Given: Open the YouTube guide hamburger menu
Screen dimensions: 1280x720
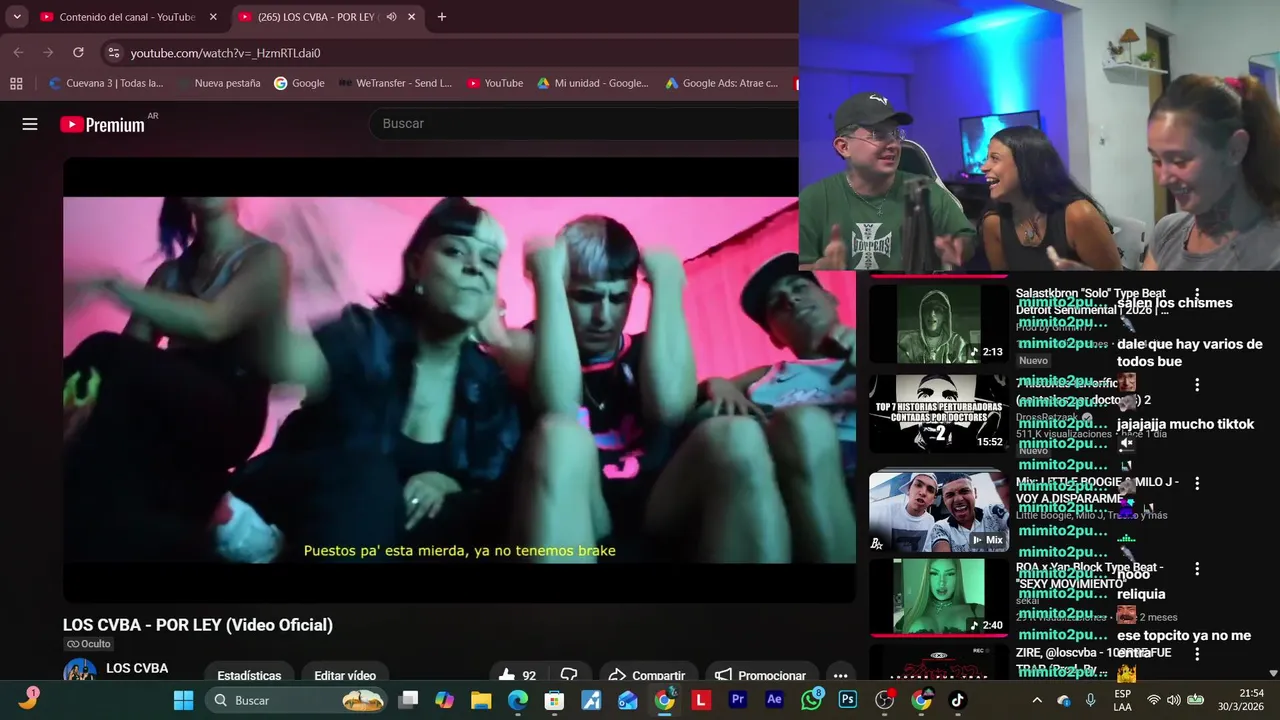Looking at the screenshot, I should tap(30, 124).
